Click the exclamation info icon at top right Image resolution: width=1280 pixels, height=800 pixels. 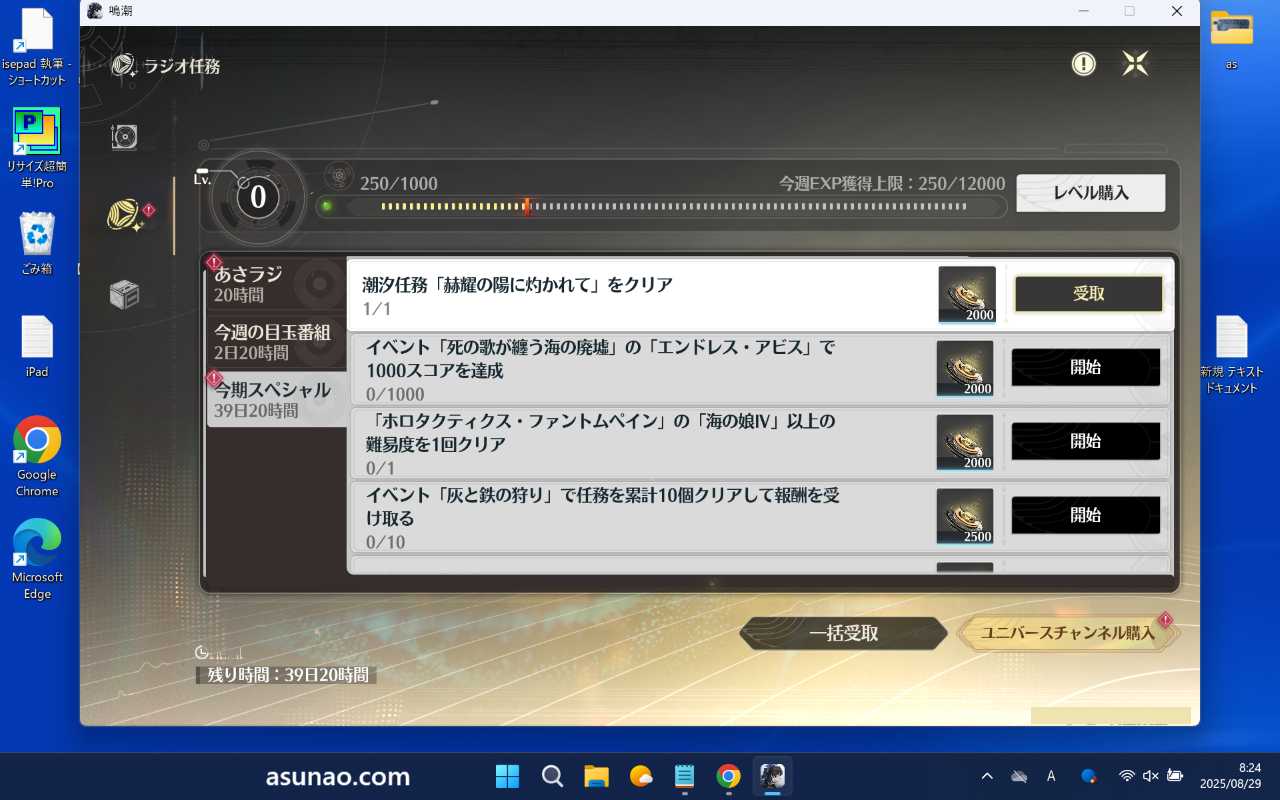[x=1083, y=64]
